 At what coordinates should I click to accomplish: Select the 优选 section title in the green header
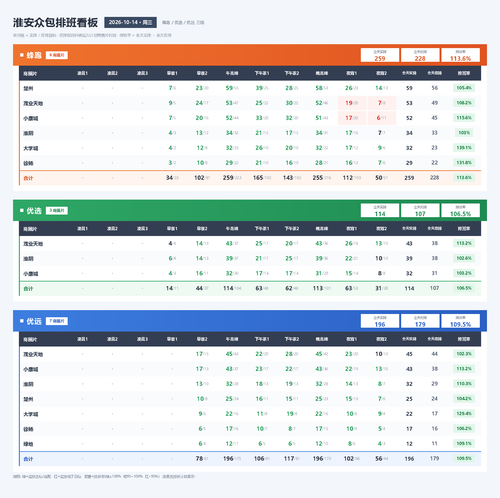coord(34,211)
